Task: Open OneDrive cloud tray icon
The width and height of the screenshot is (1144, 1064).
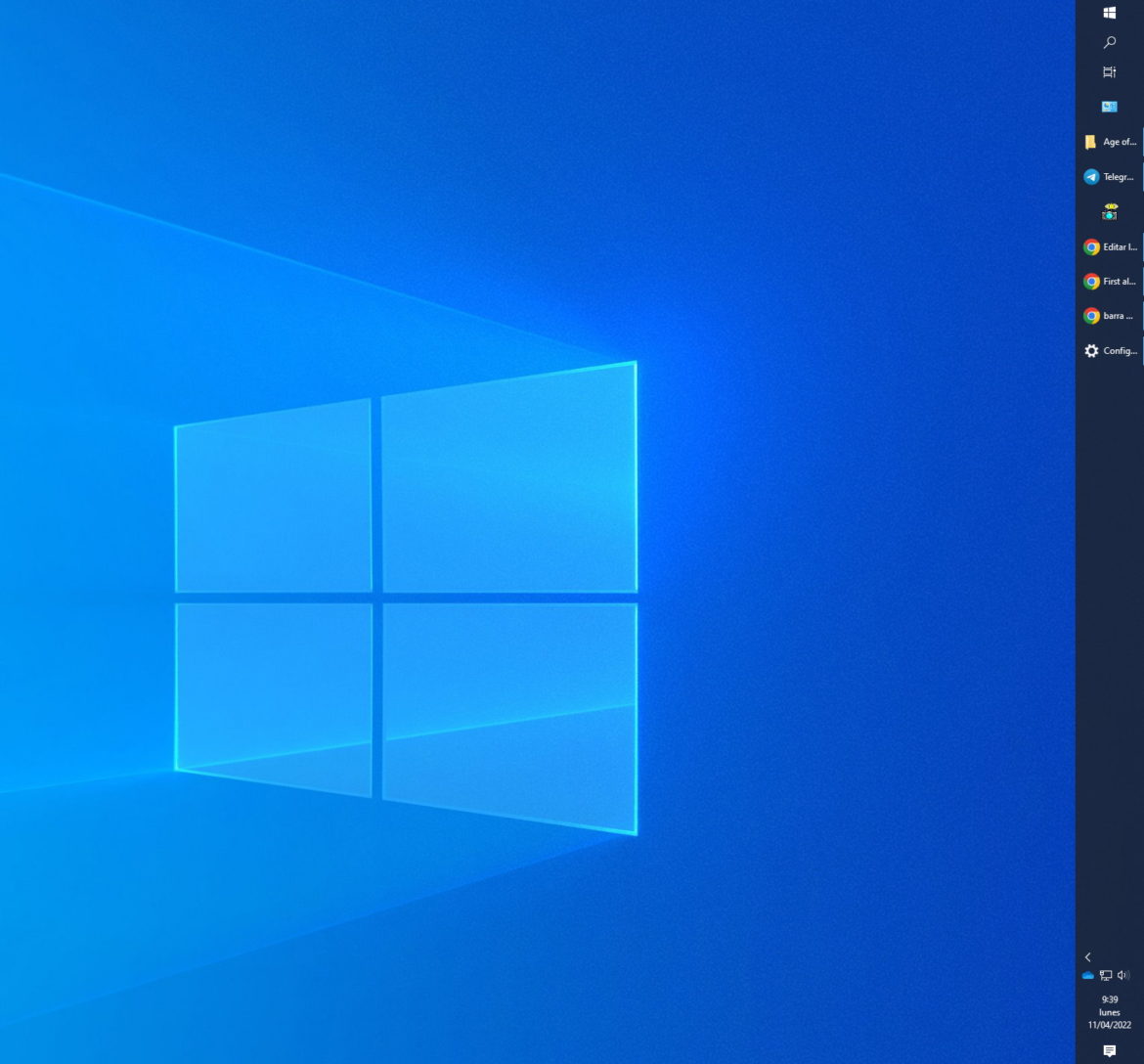Action: click(1088, 976)
